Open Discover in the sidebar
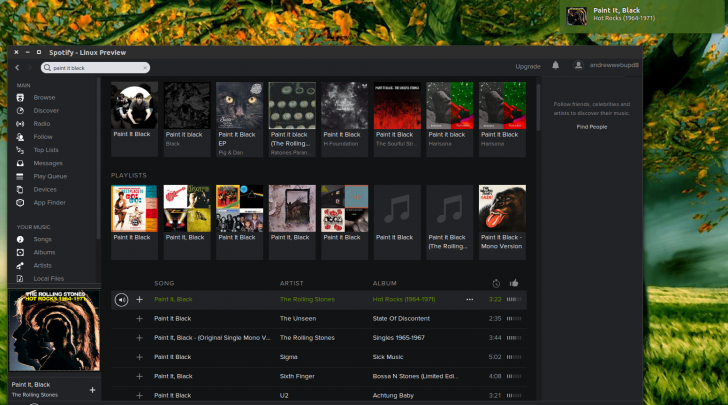Screen dimensions: 728x405 click(x=46, y=111)
